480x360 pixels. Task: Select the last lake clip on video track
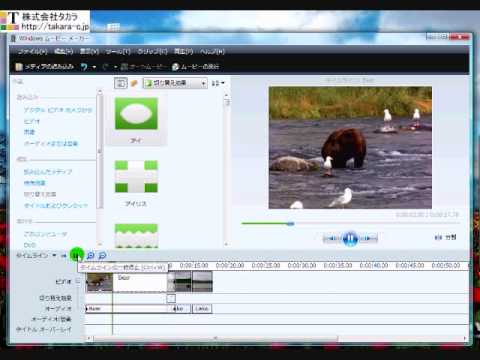point(202,282)
